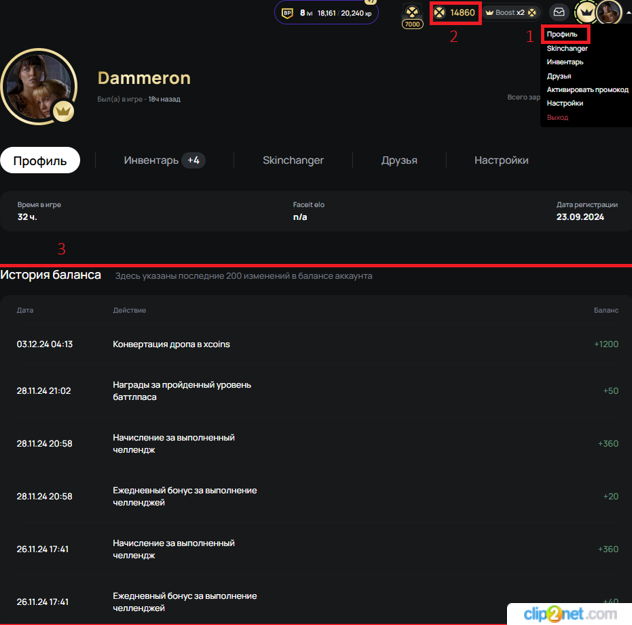Choose Активировать промокод in the dropdown menu
The image size is (632, 625).
(588, 89)
